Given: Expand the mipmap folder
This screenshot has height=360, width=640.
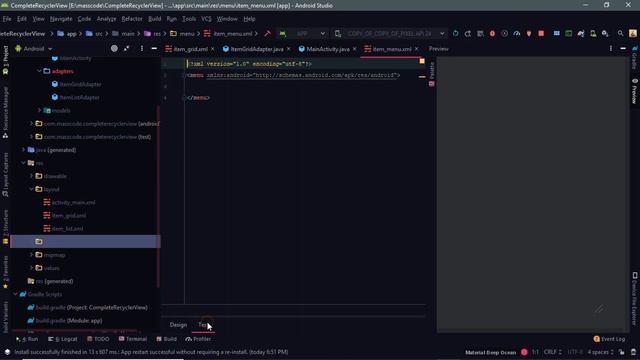Looking at the screenshot, I should point(31,255).
